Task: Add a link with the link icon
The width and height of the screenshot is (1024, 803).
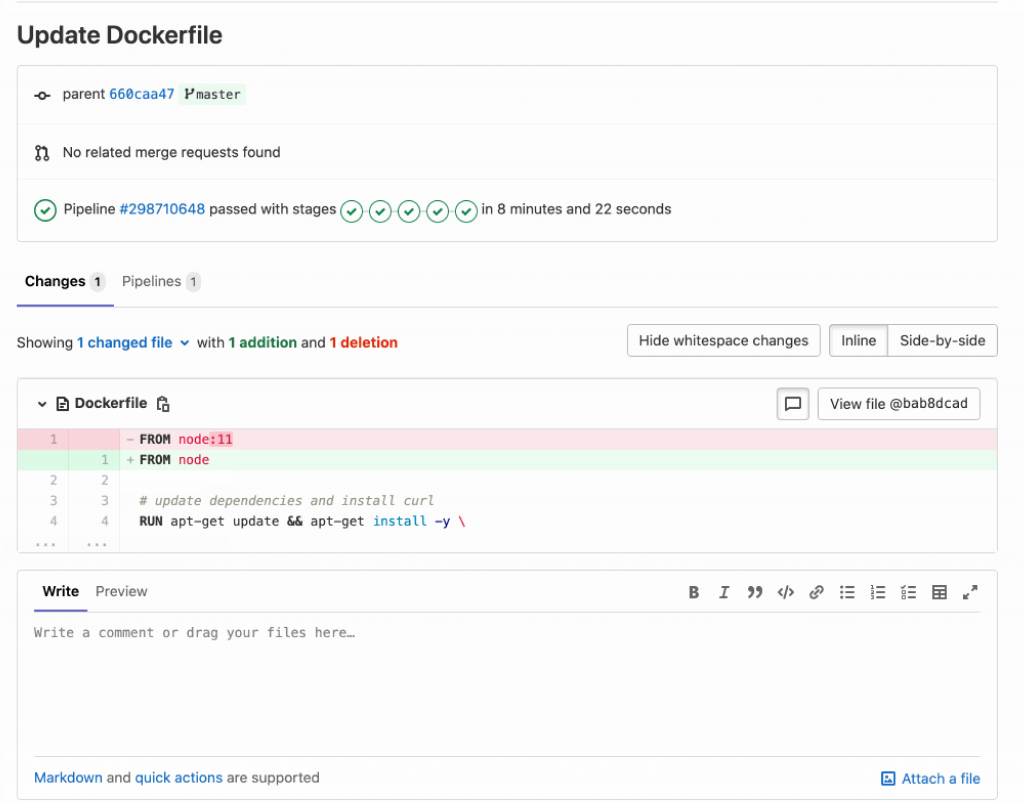Action: (x=816, y=592)
